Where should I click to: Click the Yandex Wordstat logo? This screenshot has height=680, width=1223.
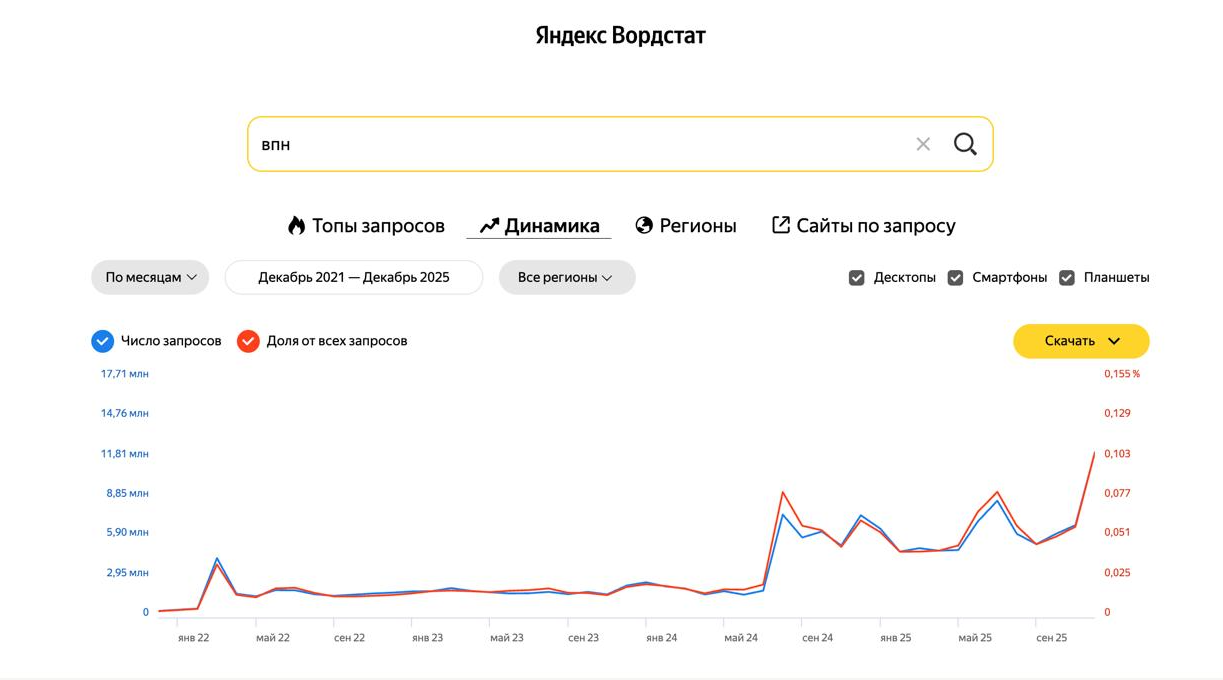tap(620, 36)
